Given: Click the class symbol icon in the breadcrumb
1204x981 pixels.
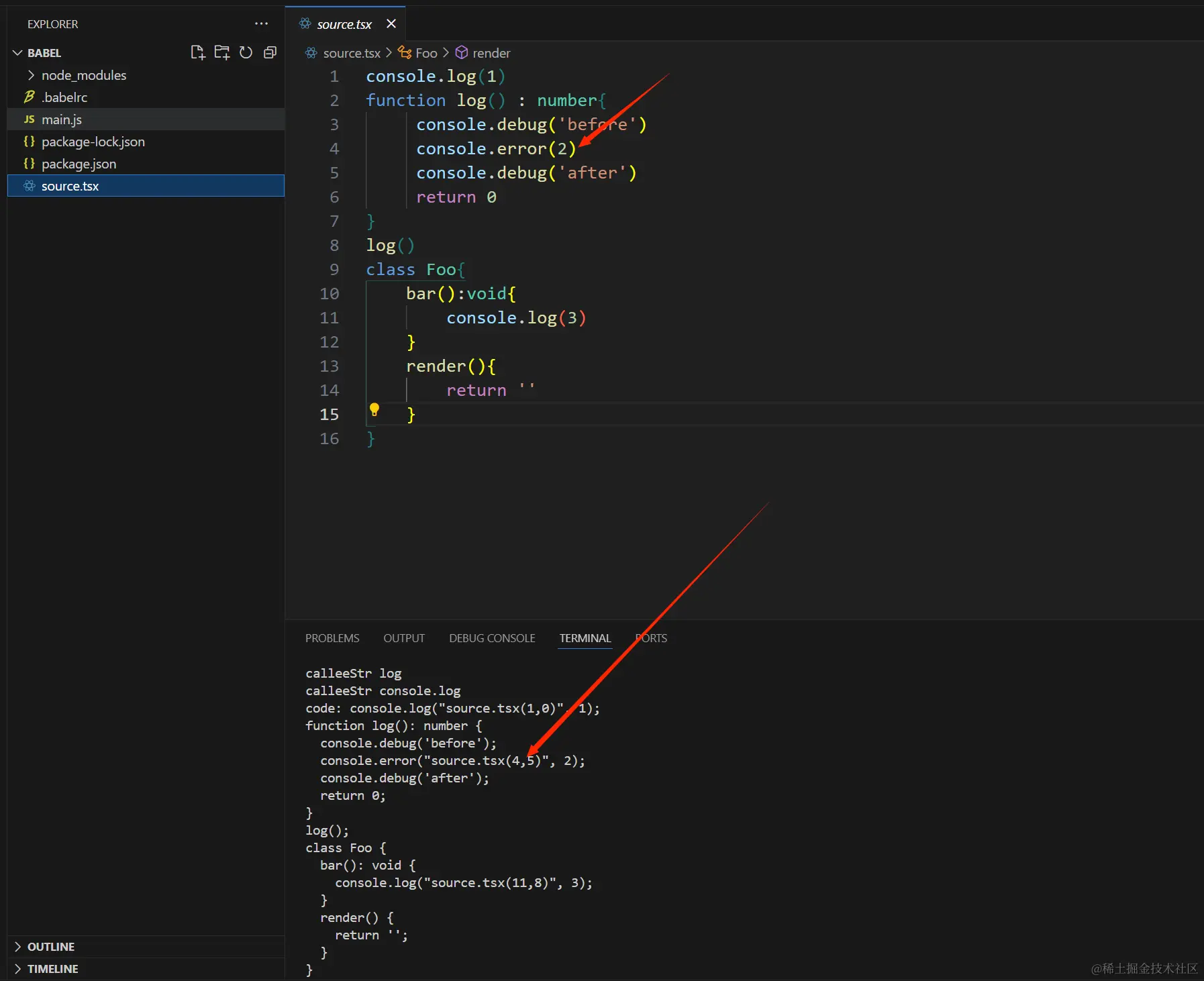Looking at the screenshot, I should click(x=405, y=52).
